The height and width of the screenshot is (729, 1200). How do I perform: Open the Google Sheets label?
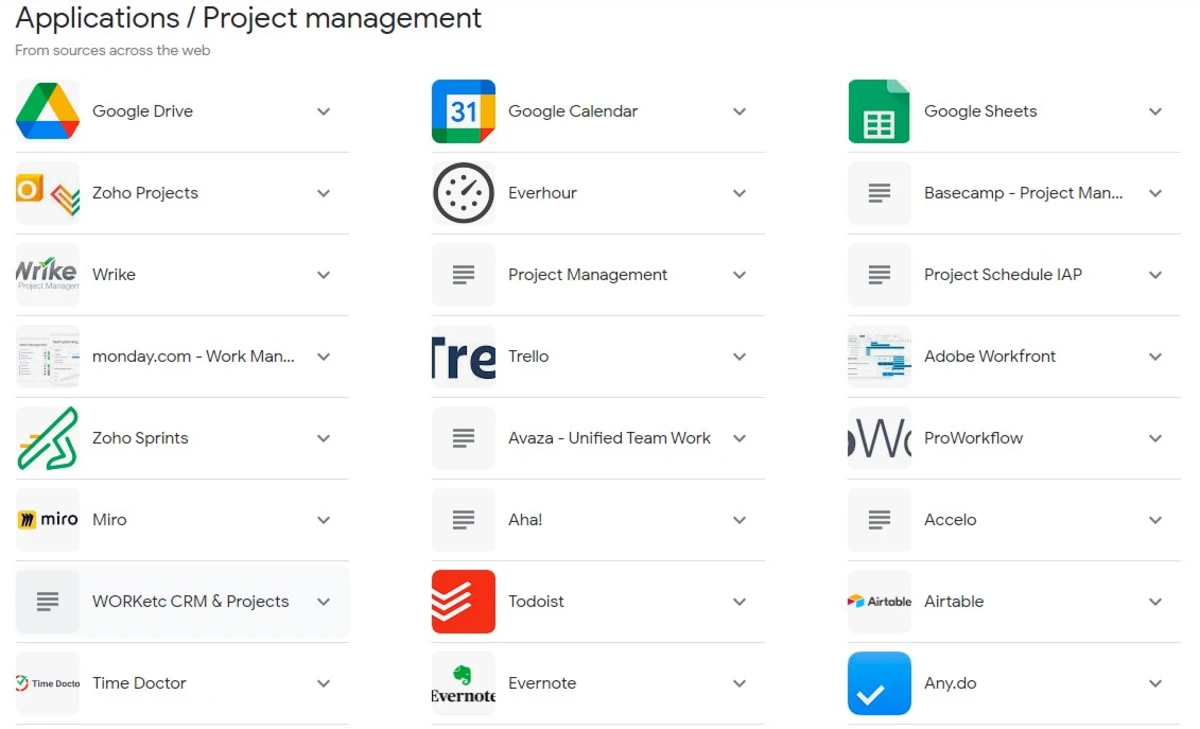(981, 111)
